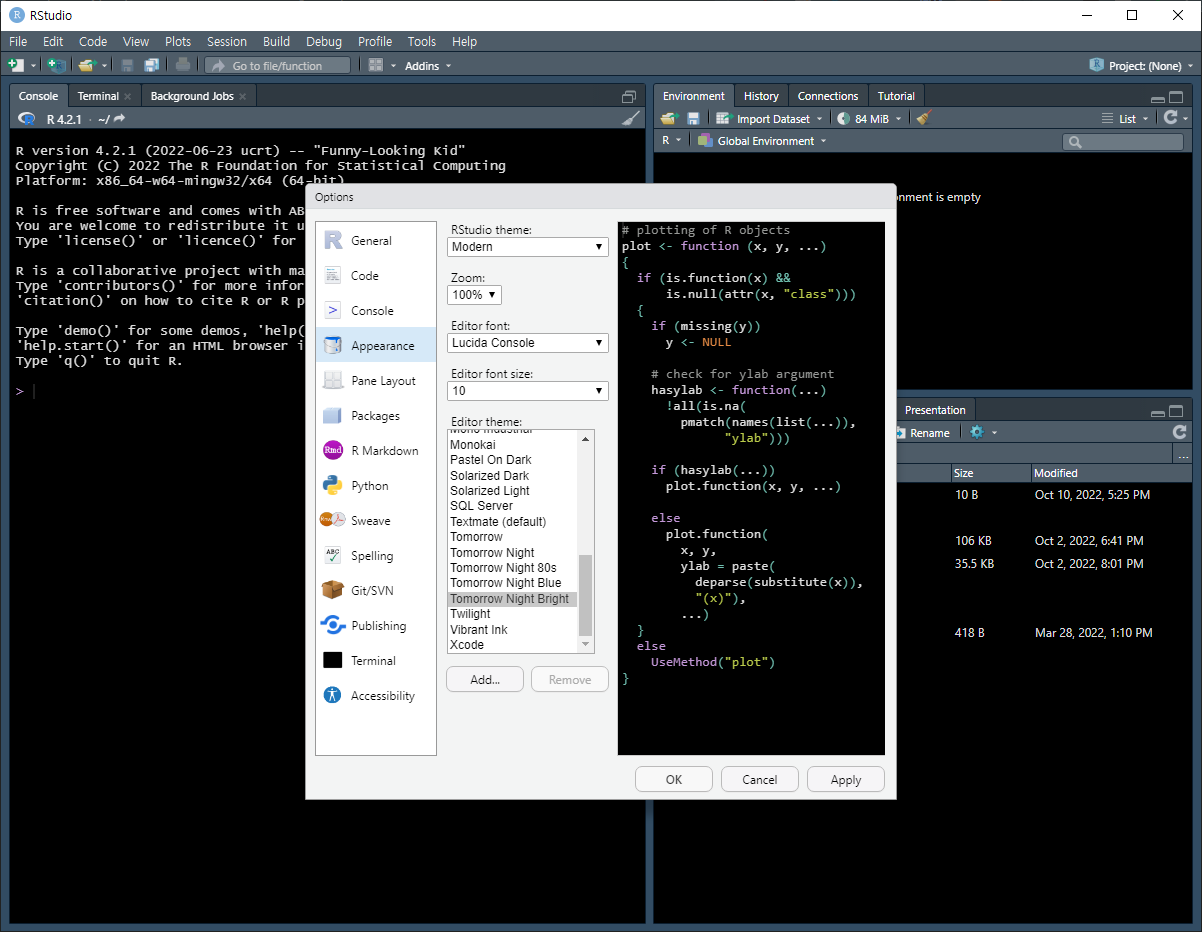Open the 84 MiB memory usage dropdown
The width and height of the screenshot is (1202, 932).
click(x=869, y=118)
